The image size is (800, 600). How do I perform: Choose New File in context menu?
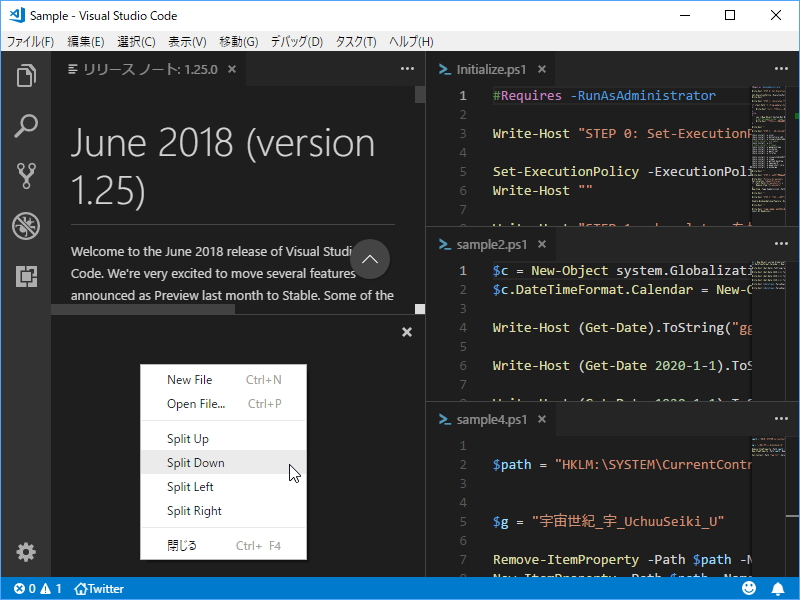(223, 380)
